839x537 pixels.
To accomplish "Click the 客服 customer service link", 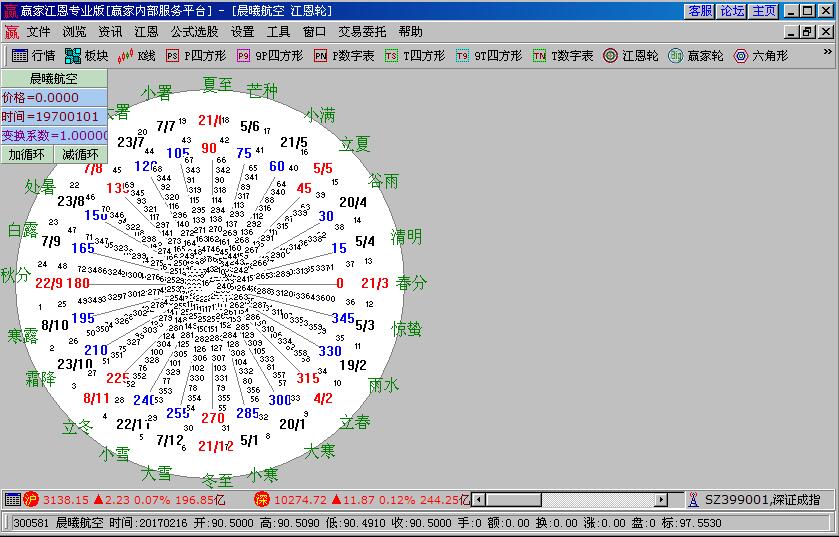I will (x=700, y=11).
